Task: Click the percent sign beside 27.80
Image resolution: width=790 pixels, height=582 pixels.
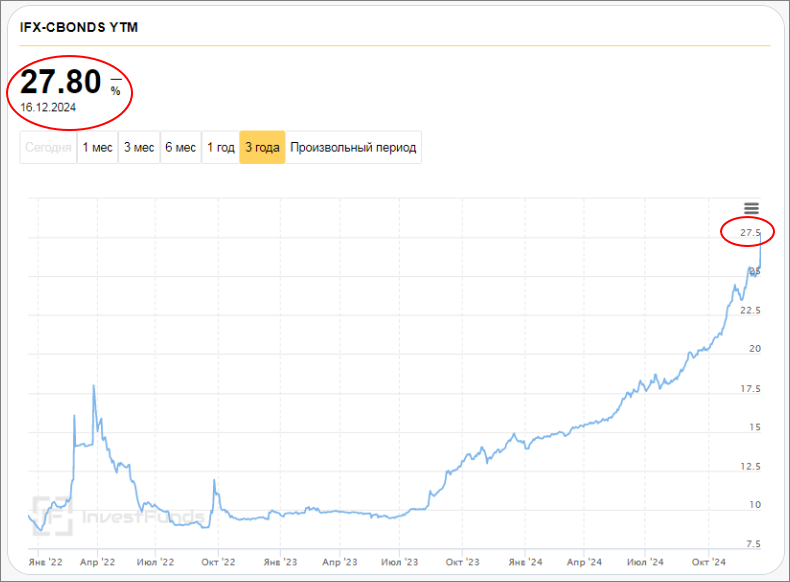Action: [115, 91]
